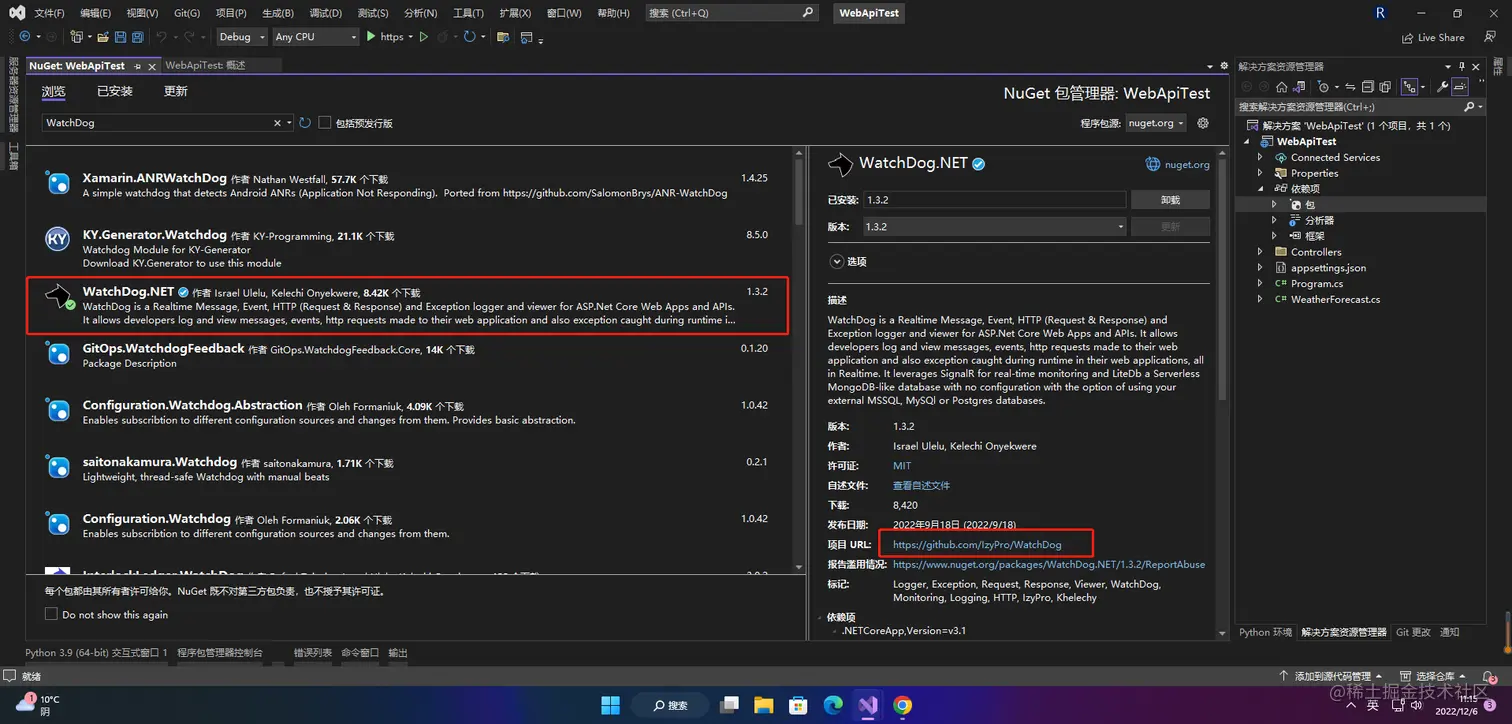1512x724 pixels.
Task: Switch to the Updates (更新) tab
Action: tap(176, 91)
